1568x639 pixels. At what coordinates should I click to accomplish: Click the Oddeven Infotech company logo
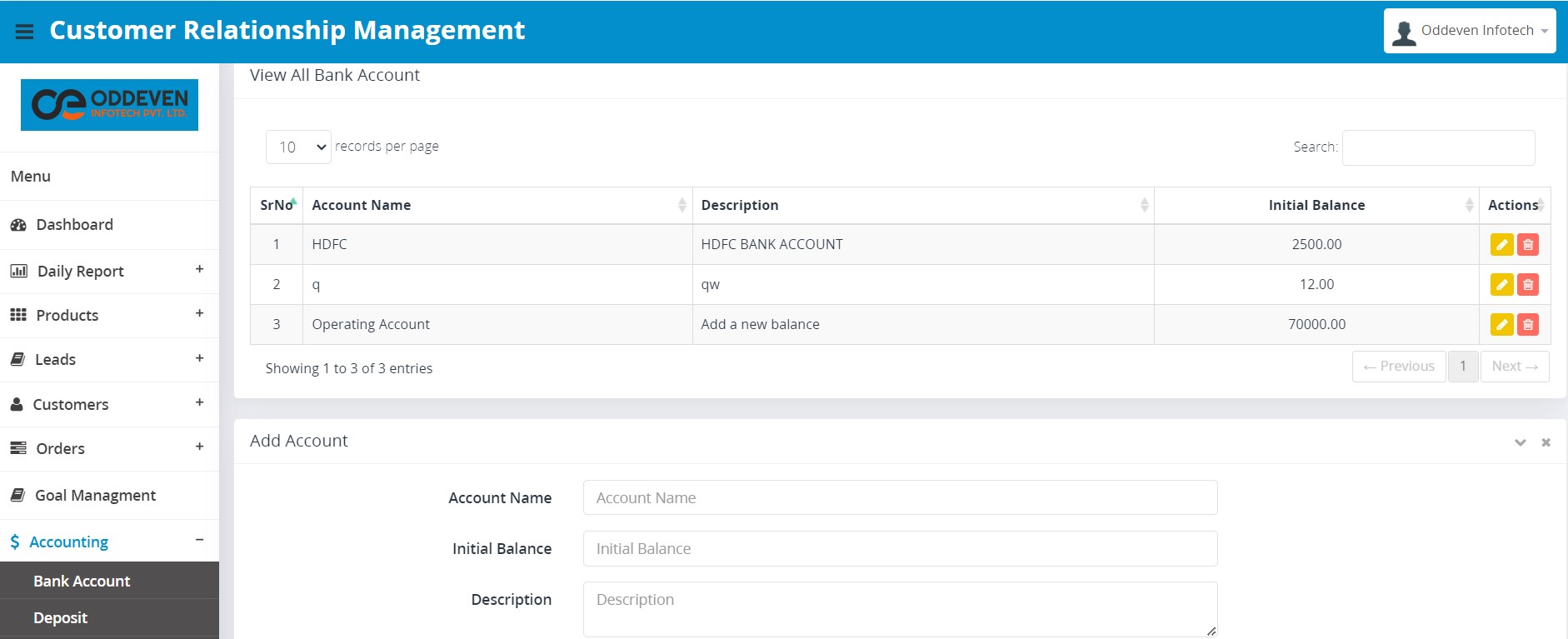coord(109,105)
